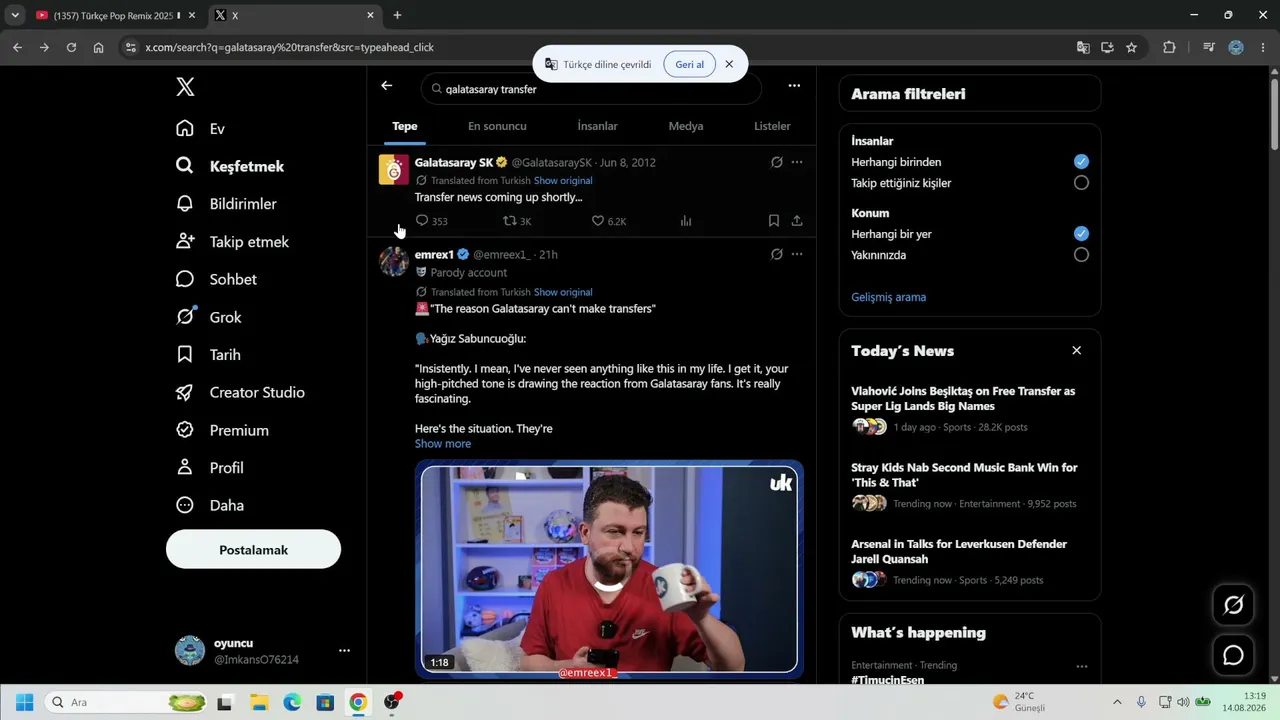
Task: Dismiss the Today's News panel
Action: [x=1077, y=351]
